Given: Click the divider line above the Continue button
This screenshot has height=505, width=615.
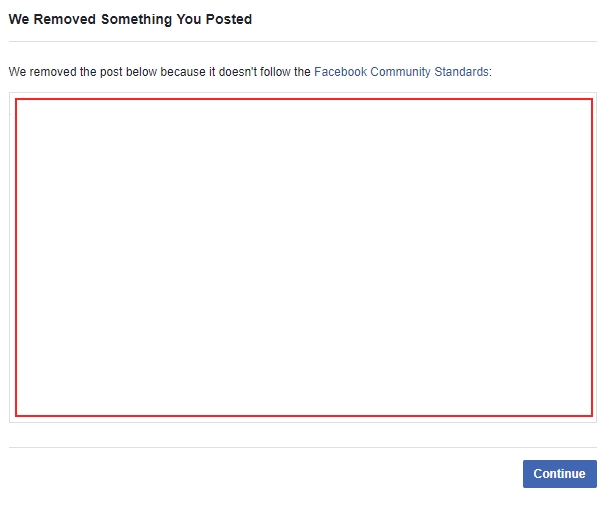Looking at the screenshot, I should point(303,447).
